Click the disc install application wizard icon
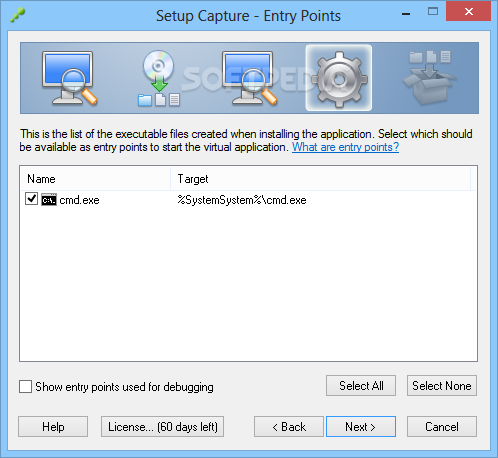This screenshot has width=498, height=458. point(159,78)
